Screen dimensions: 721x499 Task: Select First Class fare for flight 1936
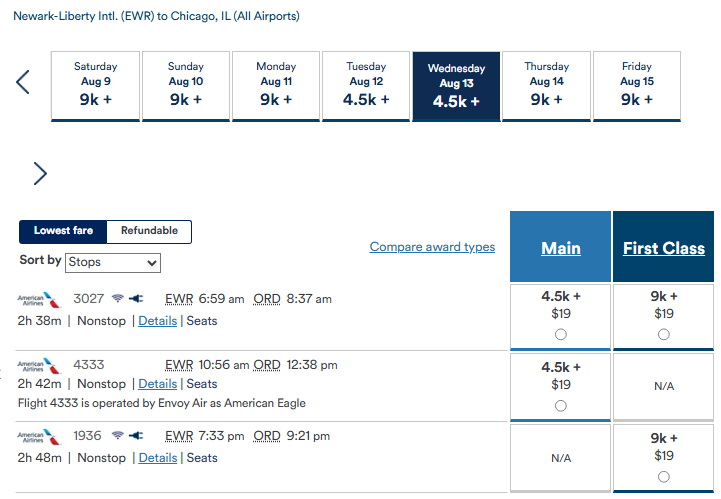point(664,477)
